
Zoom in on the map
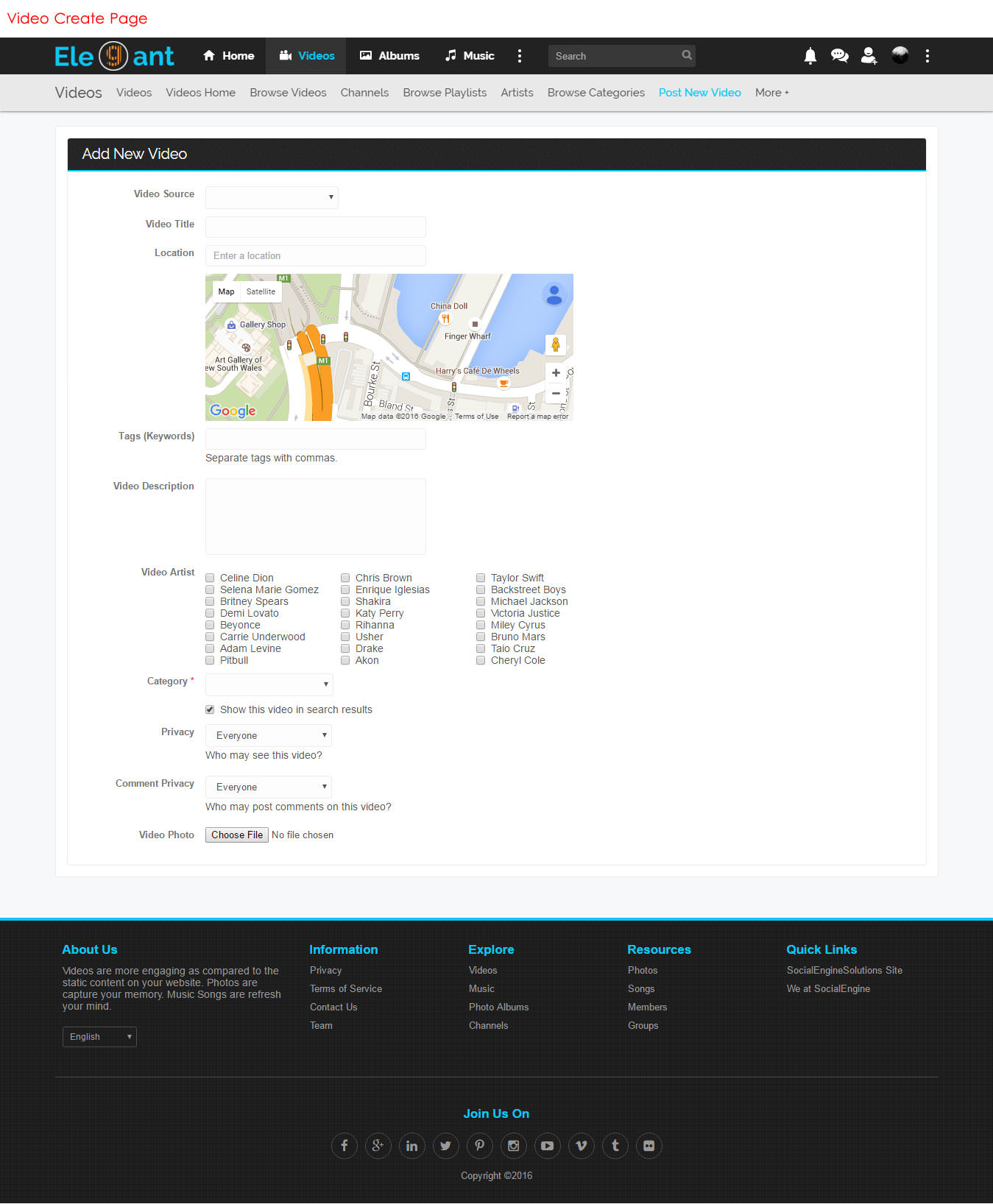coord(556,372)
